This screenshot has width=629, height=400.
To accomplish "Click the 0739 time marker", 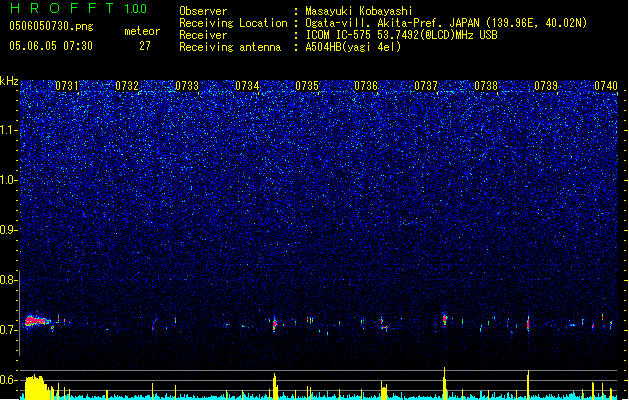I will 546,86.
